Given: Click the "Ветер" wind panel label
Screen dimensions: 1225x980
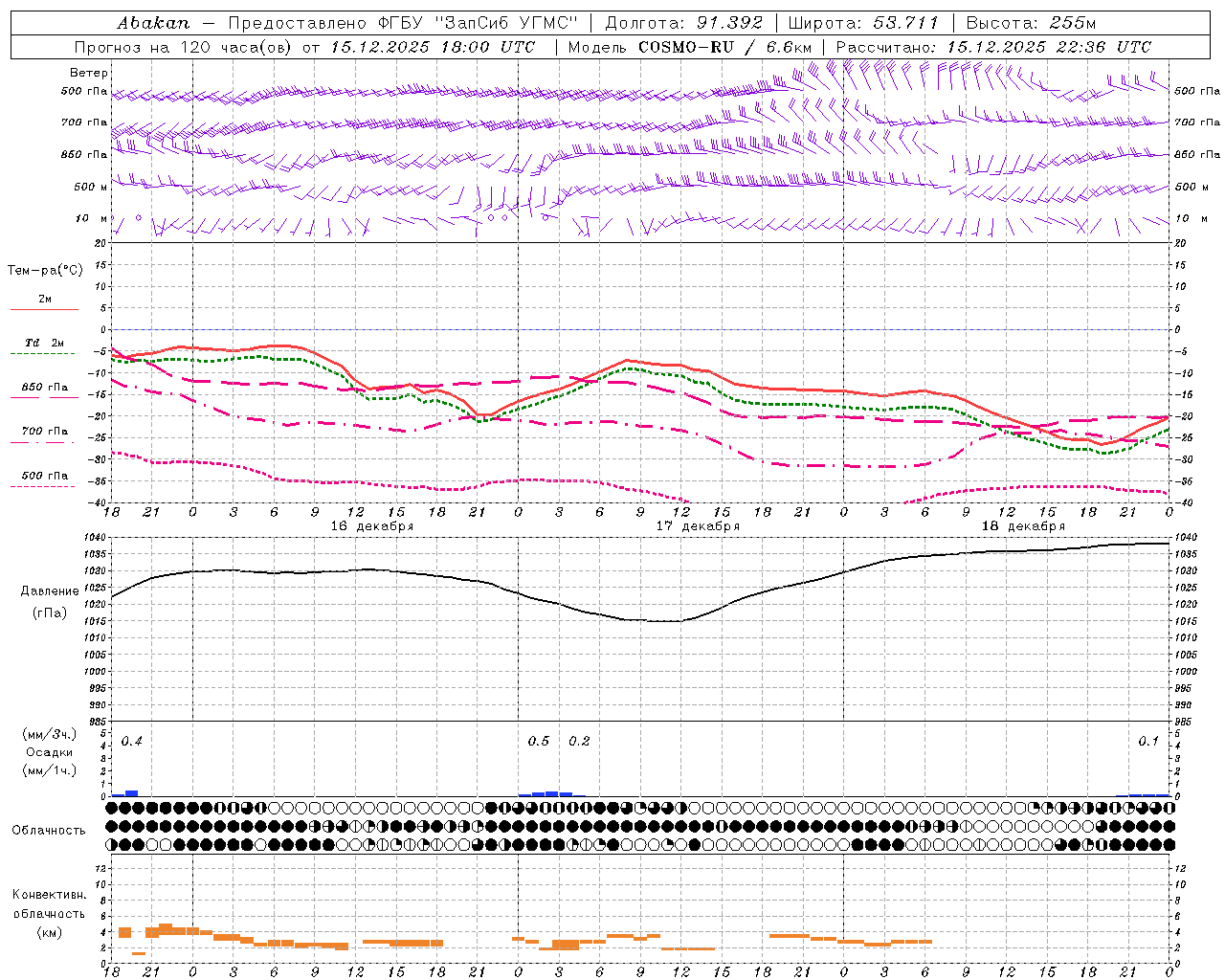Looking at the screenshot, I should [89, 73].
